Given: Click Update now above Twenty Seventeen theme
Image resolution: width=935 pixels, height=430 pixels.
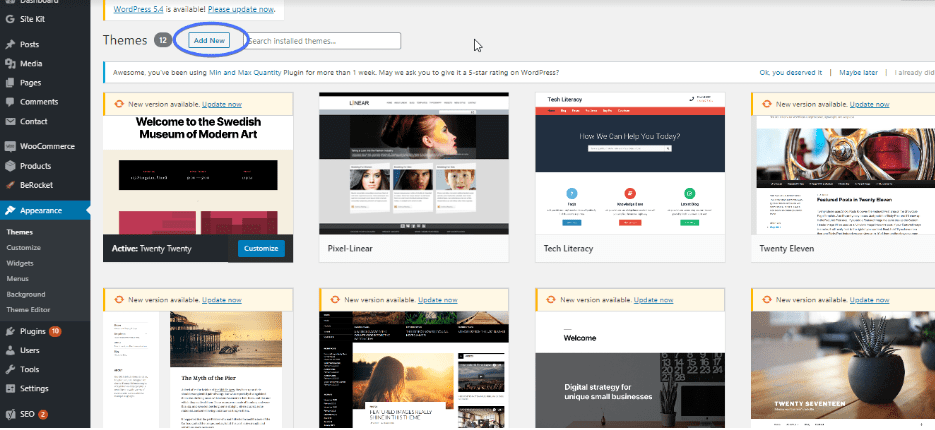Looking at the screenshot, I should point(869,300).
